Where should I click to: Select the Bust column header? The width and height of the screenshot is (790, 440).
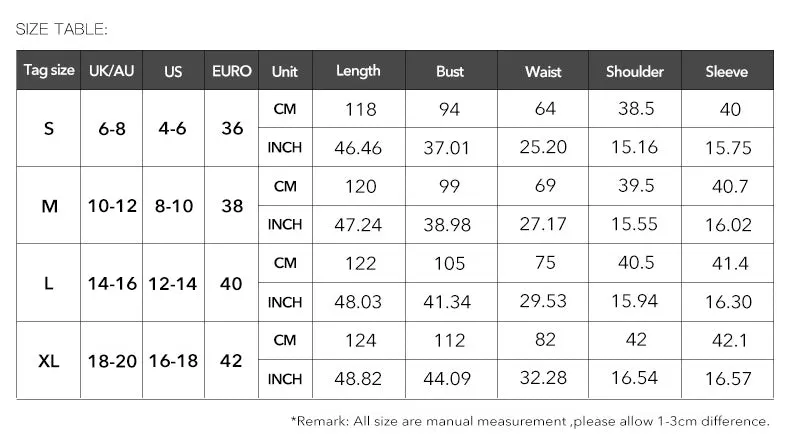pyautogui.click(x=451, y=70)
